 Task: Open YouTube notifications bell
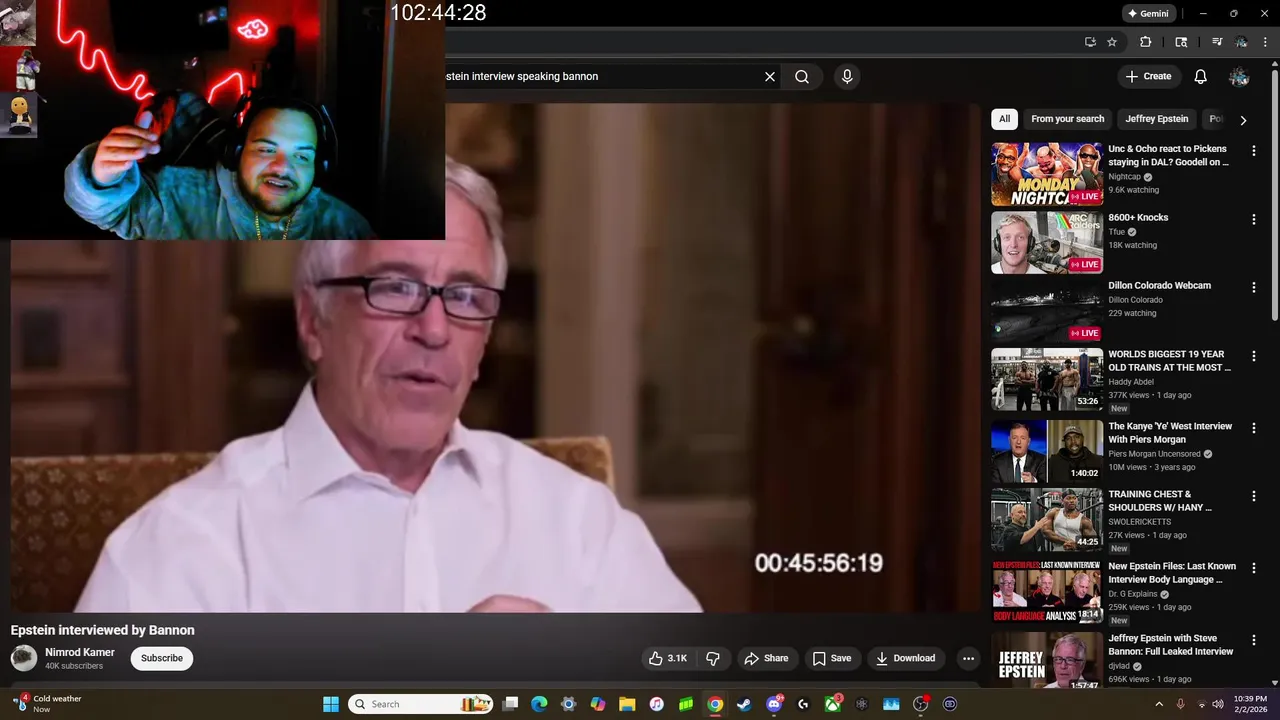(1201, 76)
